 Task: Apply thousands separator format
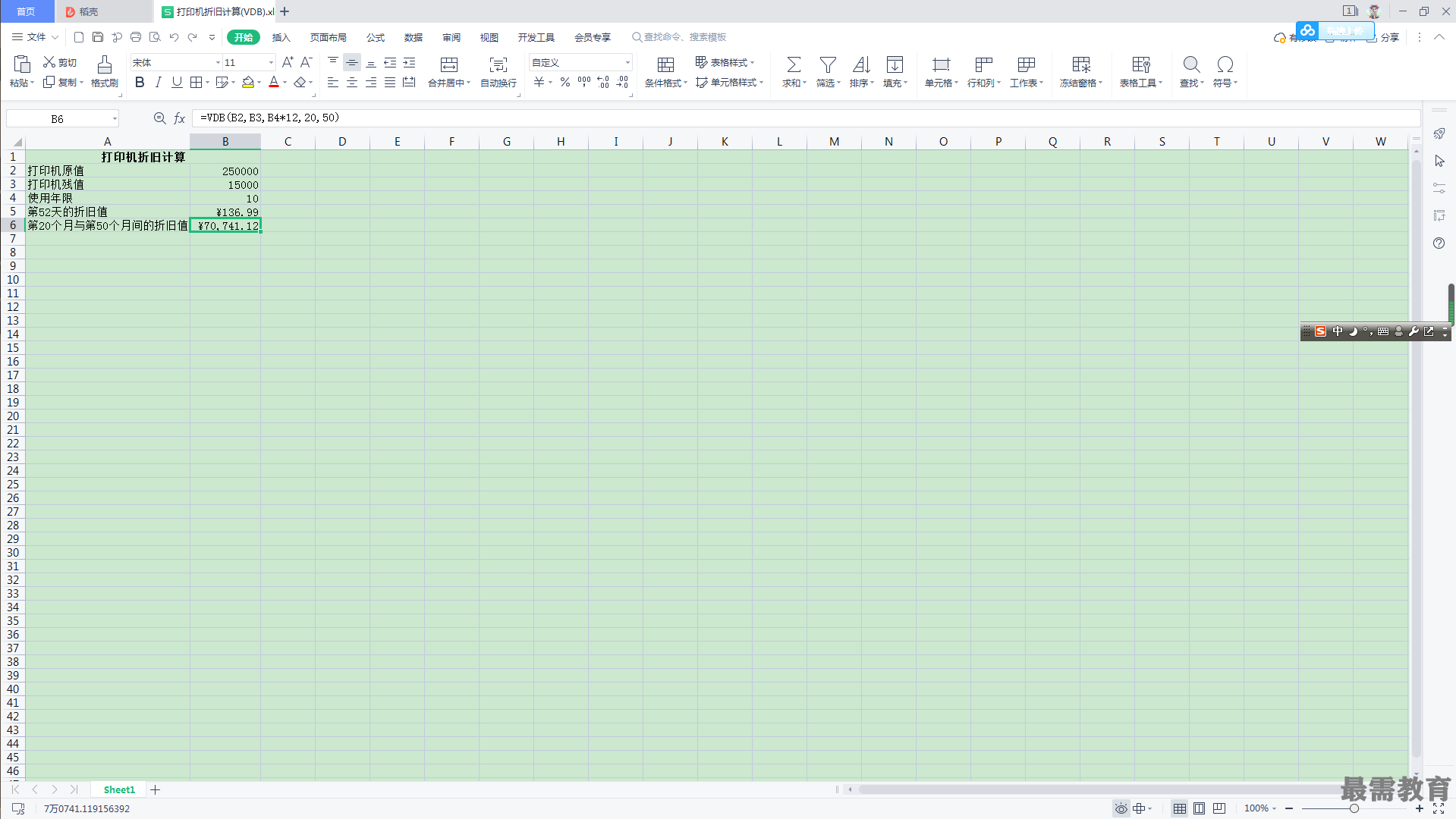(x=584, y=83)
